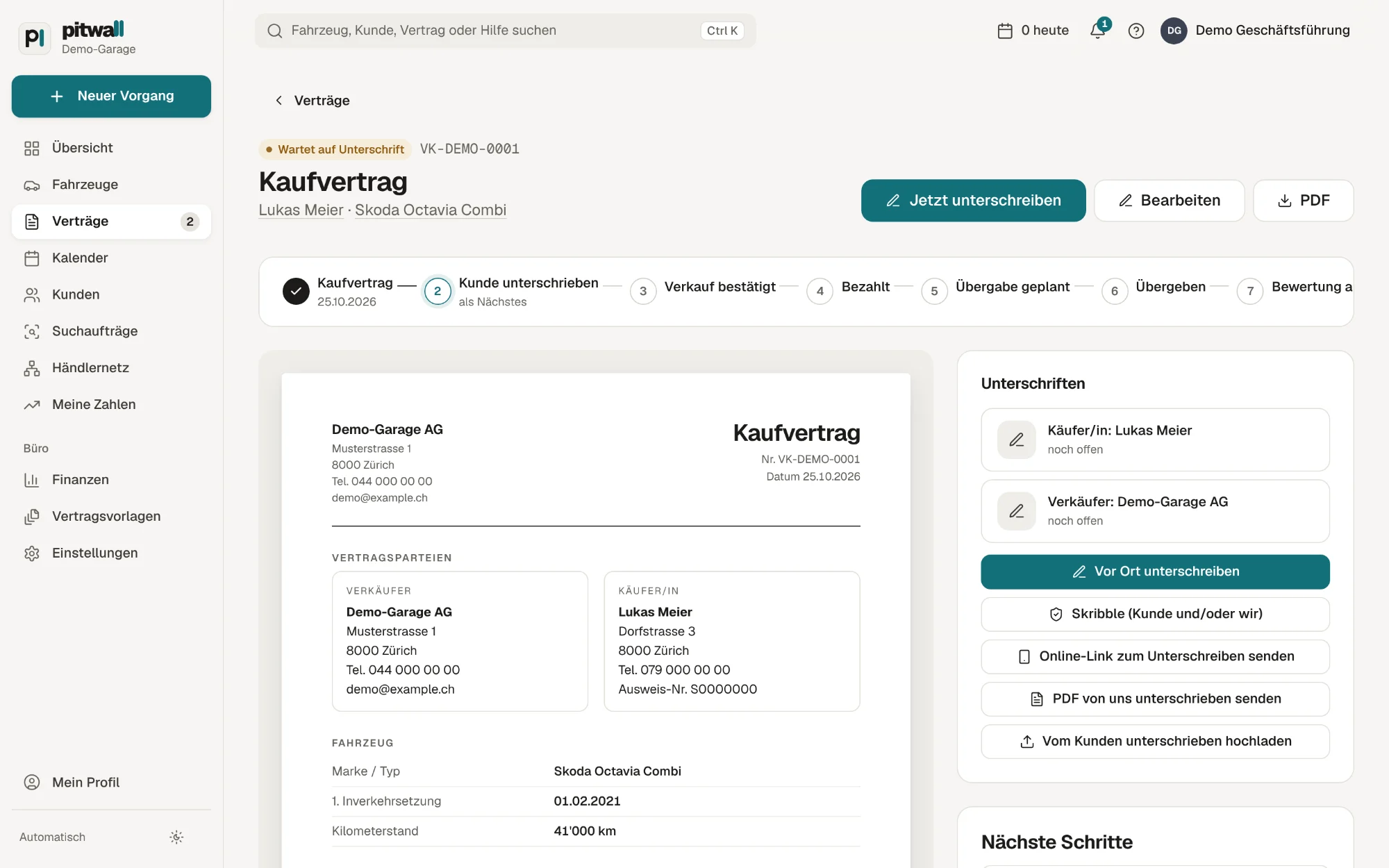Screen dimensions: 1389x868
Task: Click the Bearbeiten button
Action: [1169, 201]
